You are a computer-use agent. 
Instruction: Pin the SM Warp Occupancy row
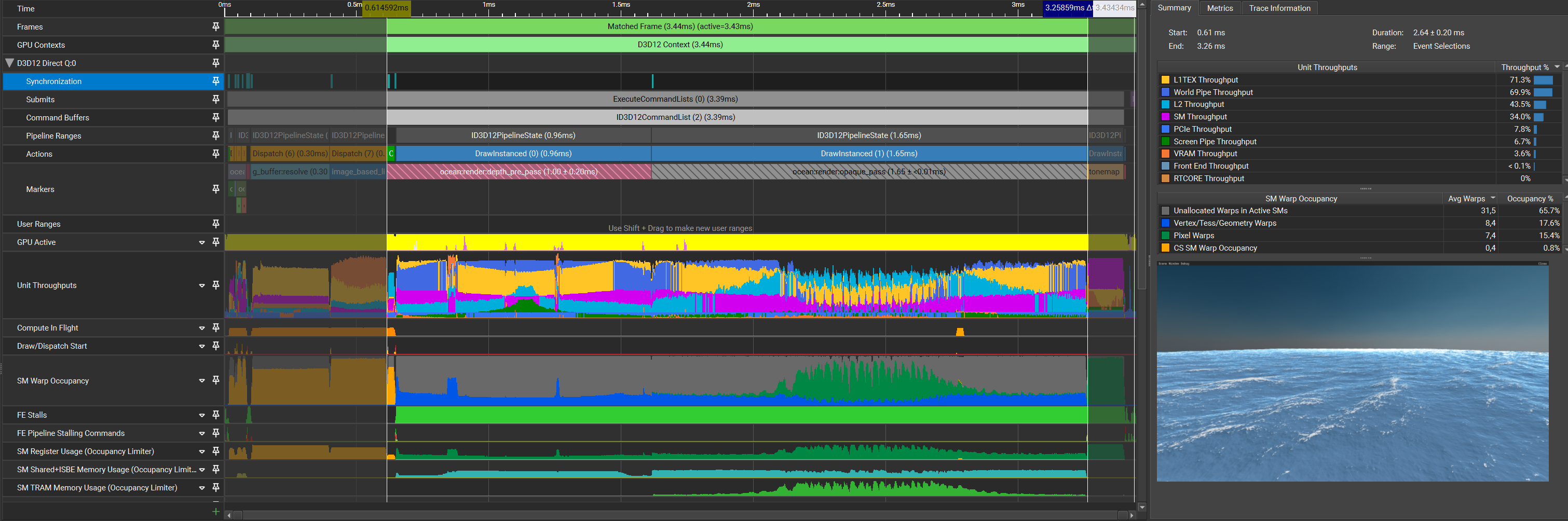pyautogui.click(x=215, y=380)
